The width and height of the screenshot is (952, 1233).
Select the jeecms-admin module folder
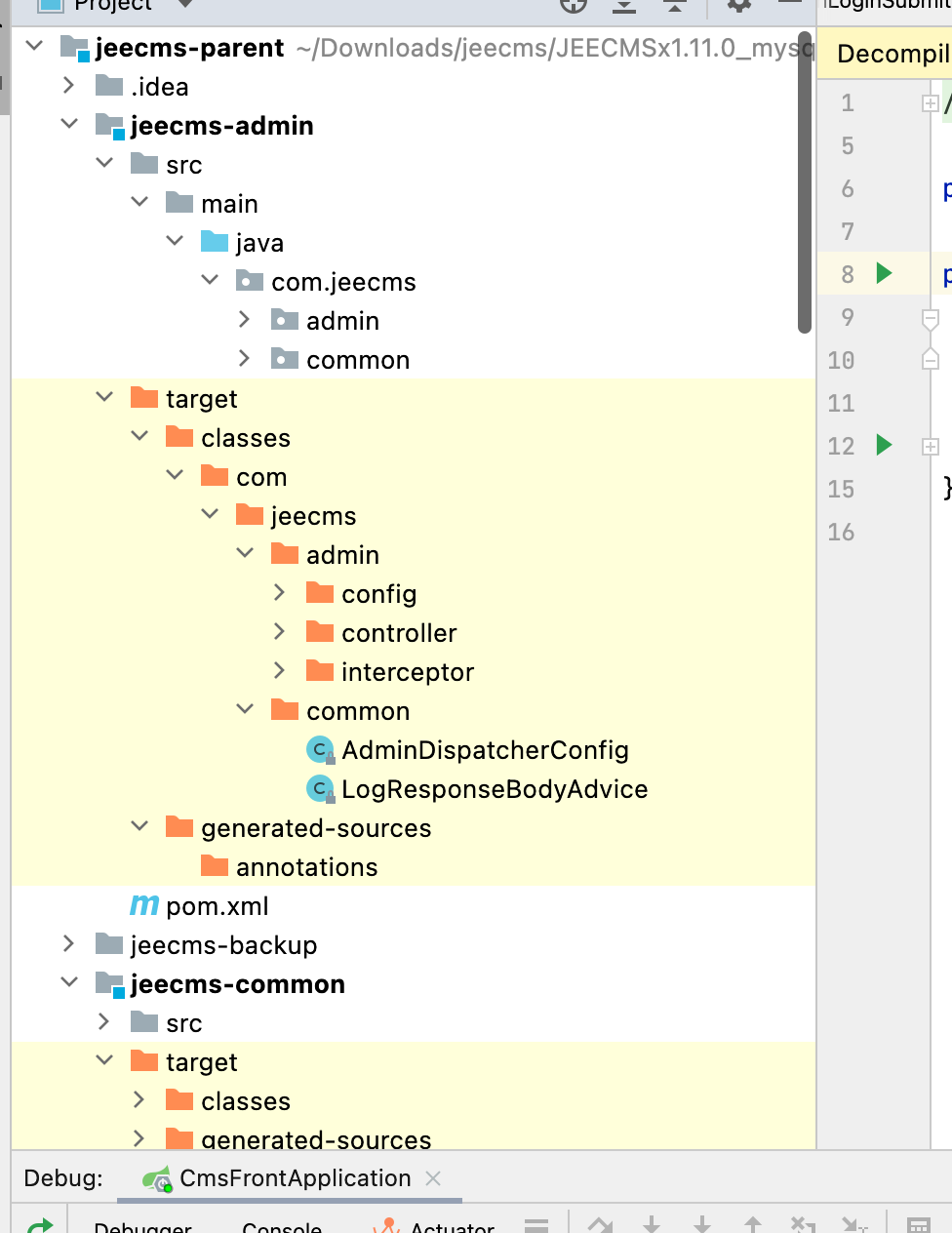point(221,126)
